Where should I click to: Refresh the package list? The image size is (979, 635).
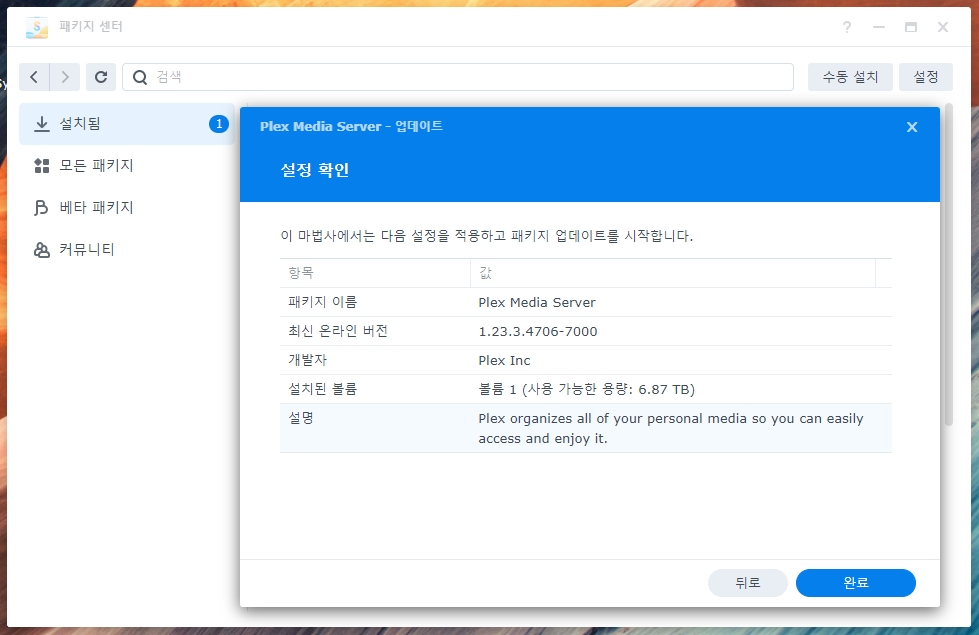point(101,77)
